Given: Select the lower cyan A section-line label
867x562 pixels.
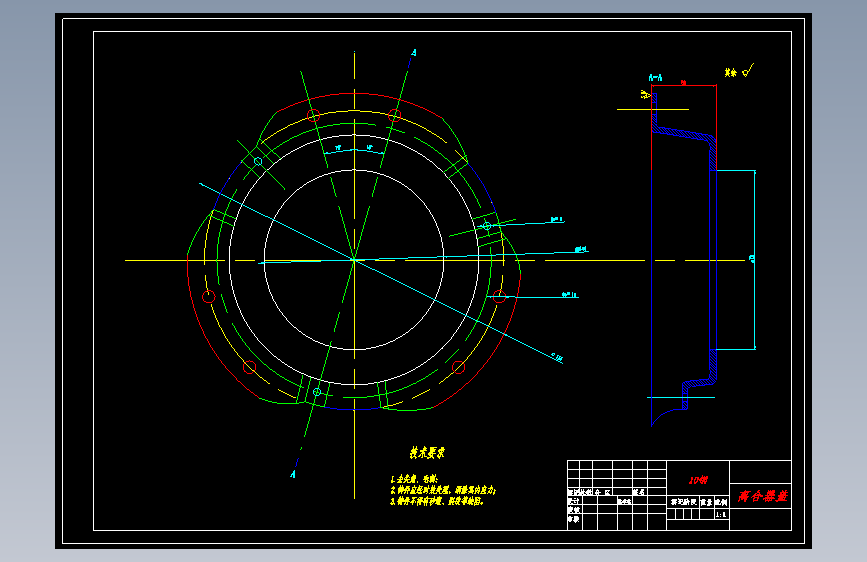Looking at the screenshot, I should pos(293,474).
